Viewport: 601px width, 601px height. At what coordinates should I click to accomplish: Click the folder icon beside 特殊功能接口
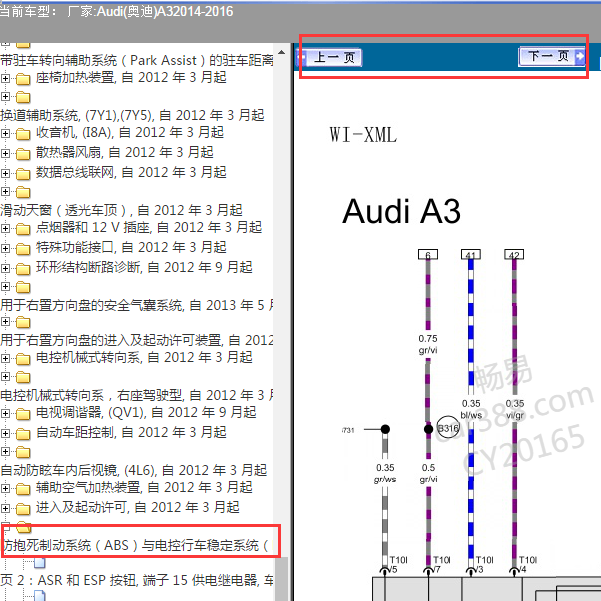click(x=23, y=249)
